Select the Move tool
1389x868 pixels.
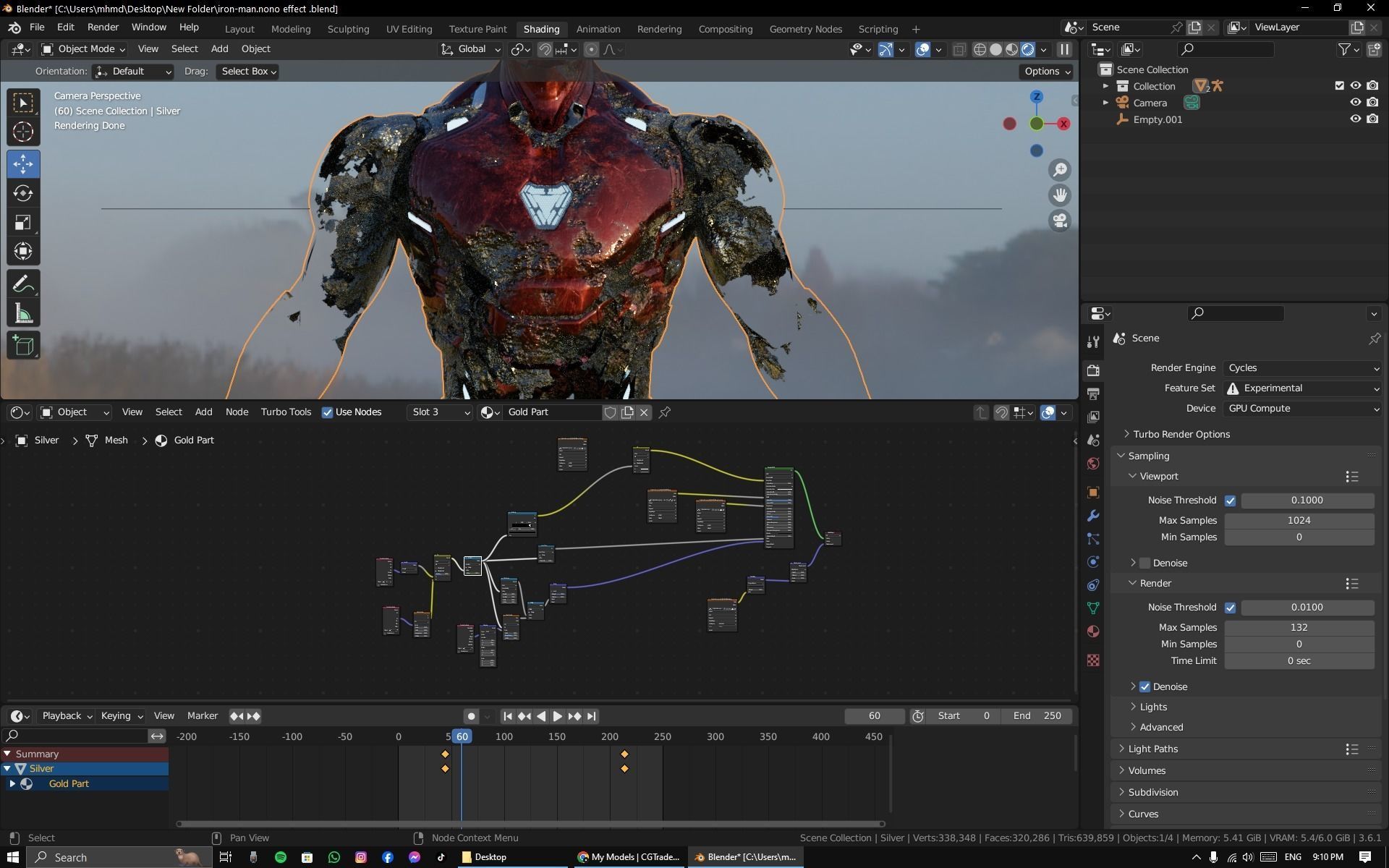coord(23,164)
